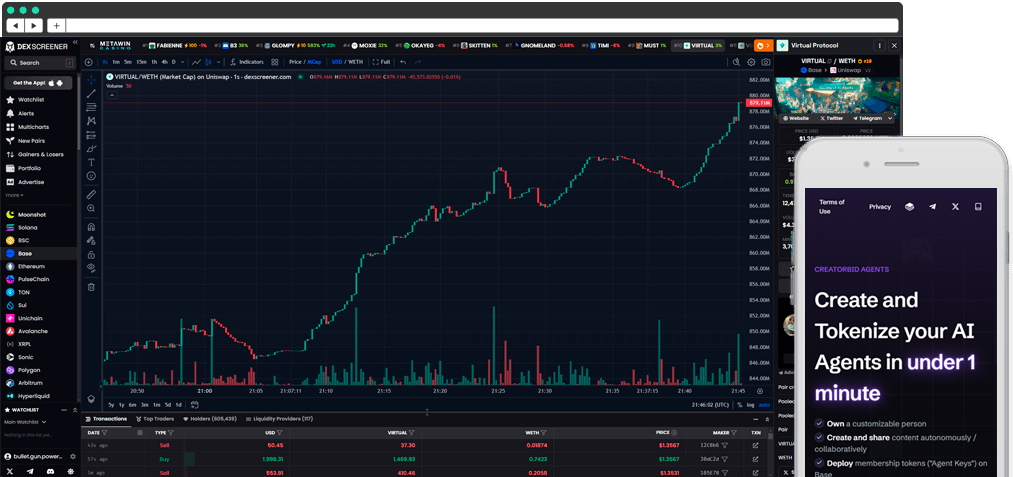Click the Get the App button
This screenshot has height=477, width=1013.
38,83
